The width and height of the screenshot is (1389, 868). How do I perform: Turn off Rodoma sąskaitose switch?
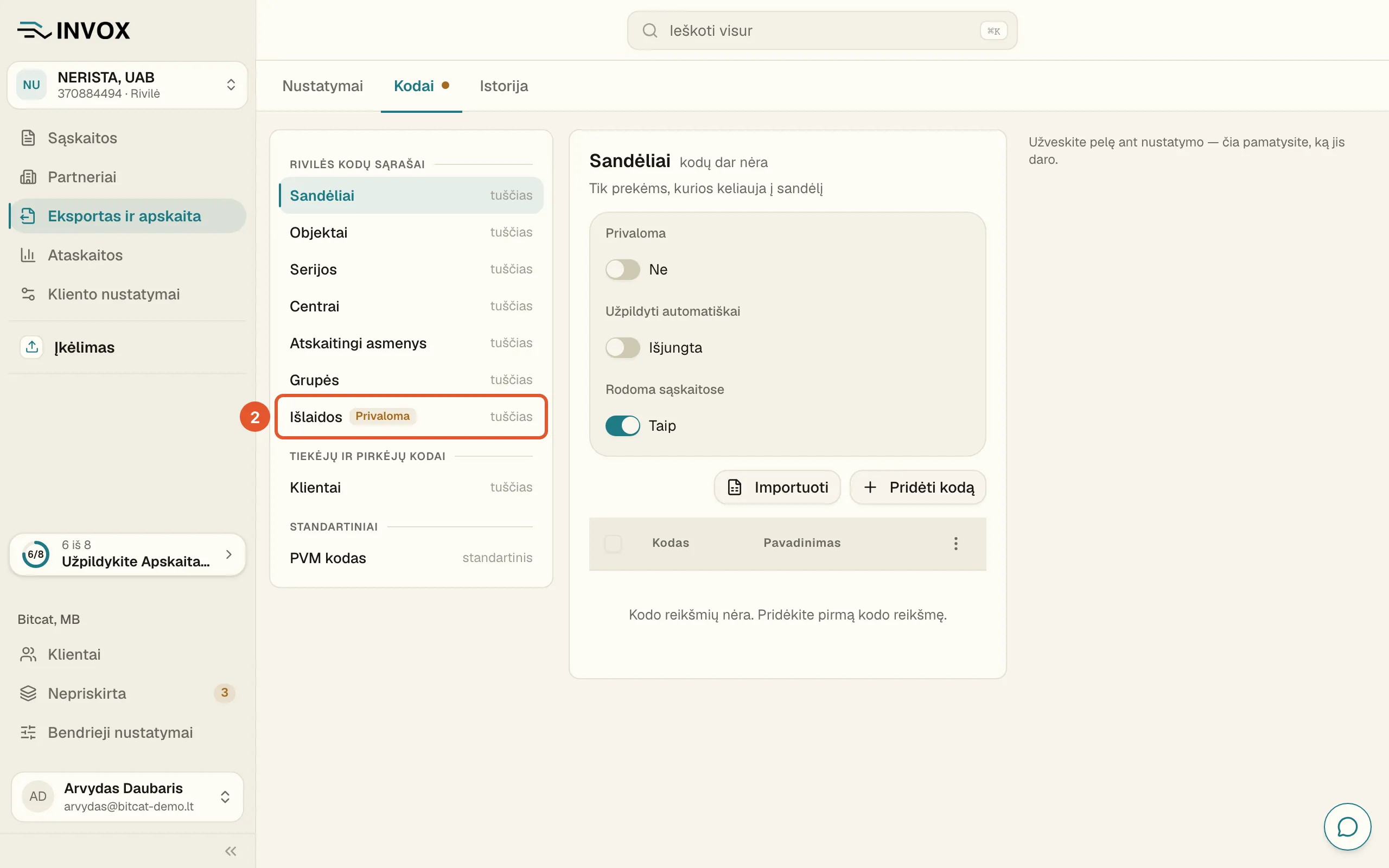pyautogui.click(x=623, y=425)
